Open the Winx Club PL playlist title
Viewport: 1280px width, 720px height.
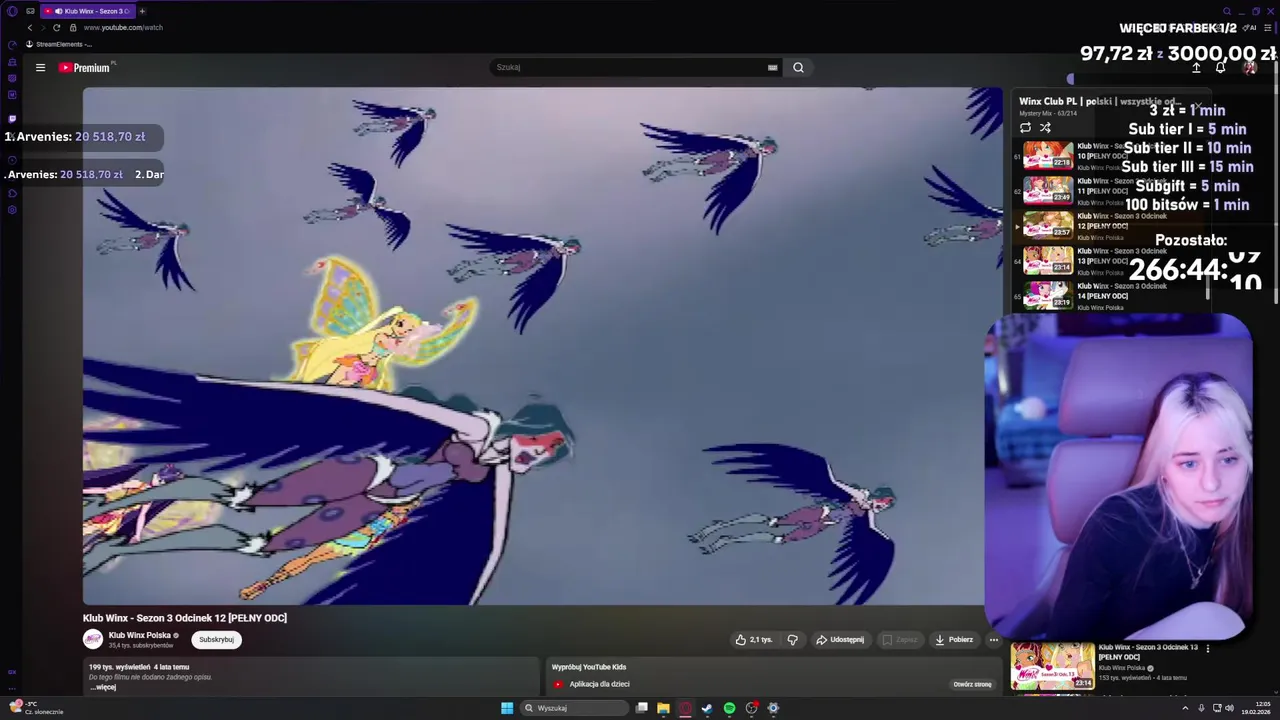click(1100, 101)
